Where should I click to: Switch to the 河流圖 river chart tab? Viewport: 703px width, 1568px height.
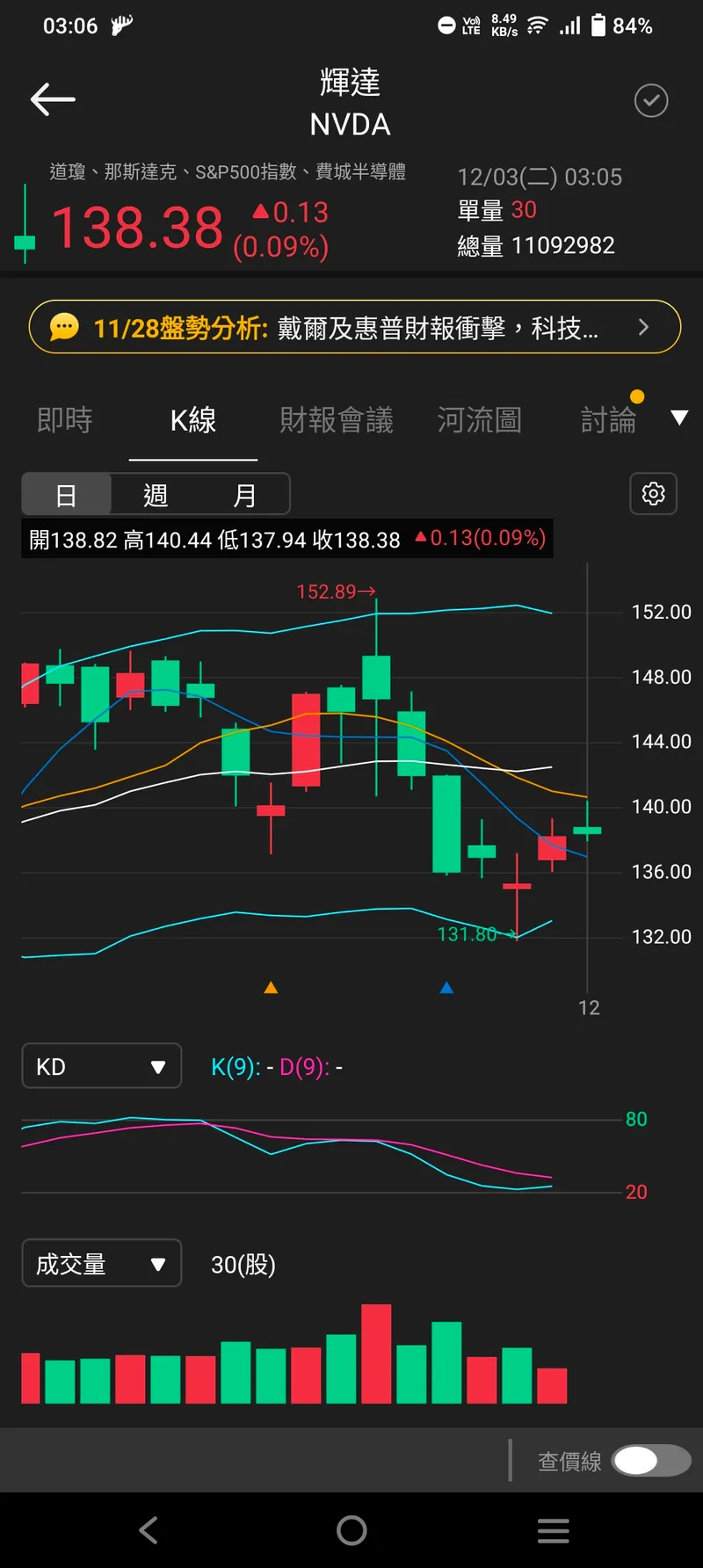480,420
